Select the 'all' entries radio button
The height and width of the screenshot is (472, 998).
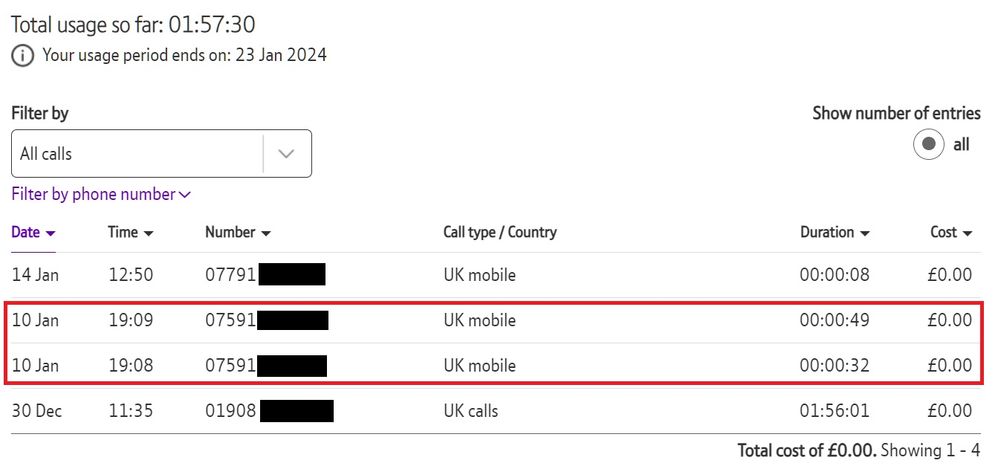[x=929, y=145]
